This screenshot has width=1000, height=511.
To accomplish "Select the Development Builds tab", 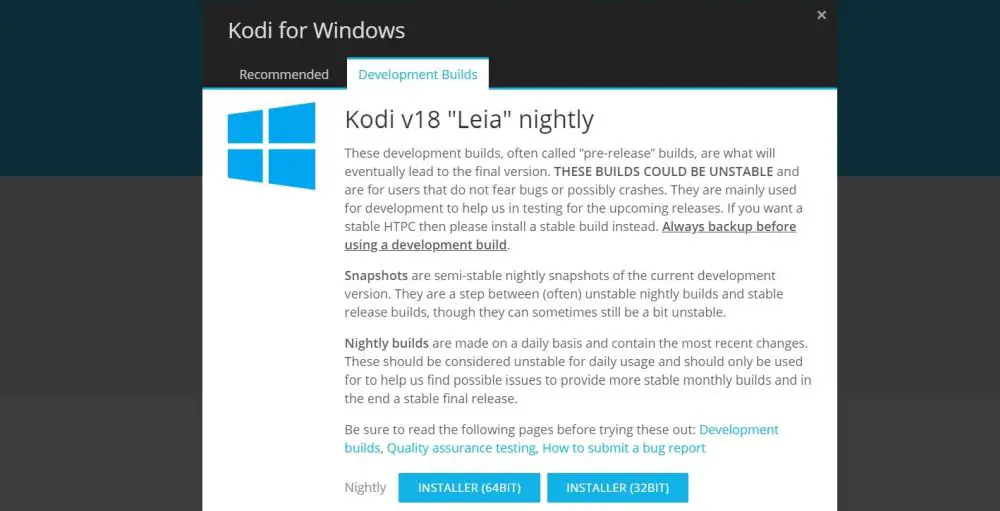I will point(417,74).
